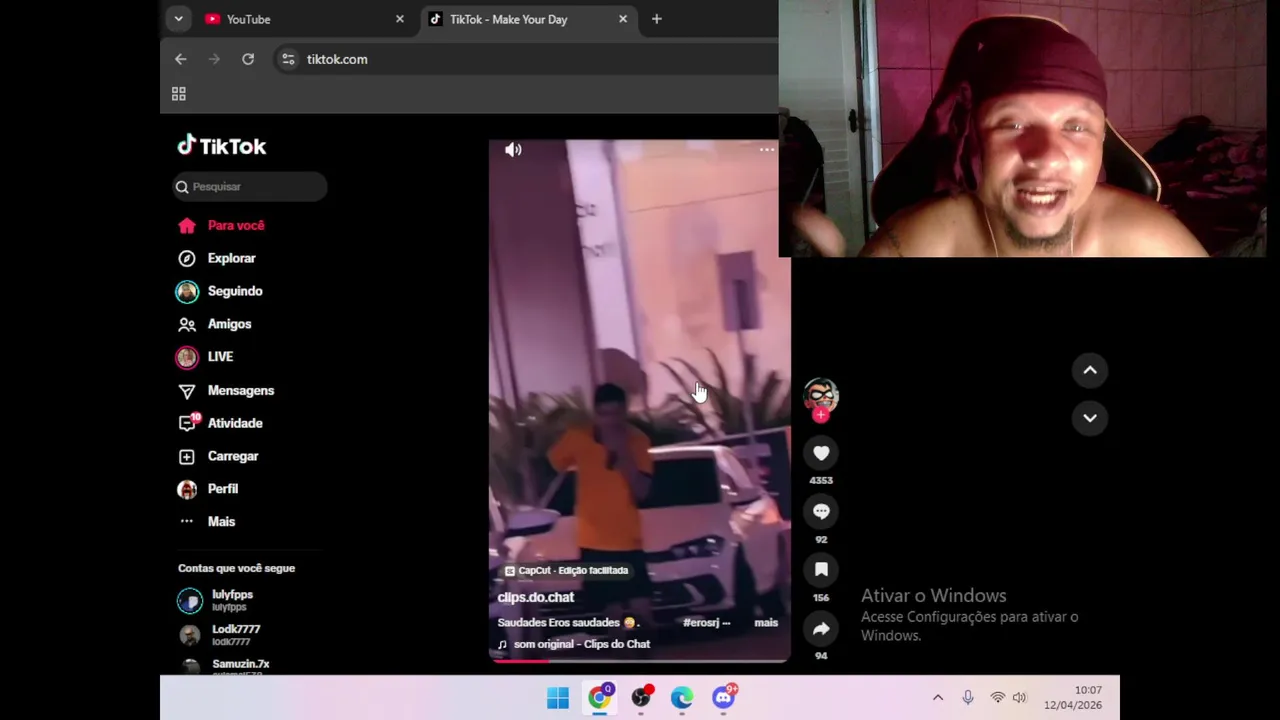The image size is (1280, 720).
Task: Reload the TikTok page
Action: click(248, 59)
